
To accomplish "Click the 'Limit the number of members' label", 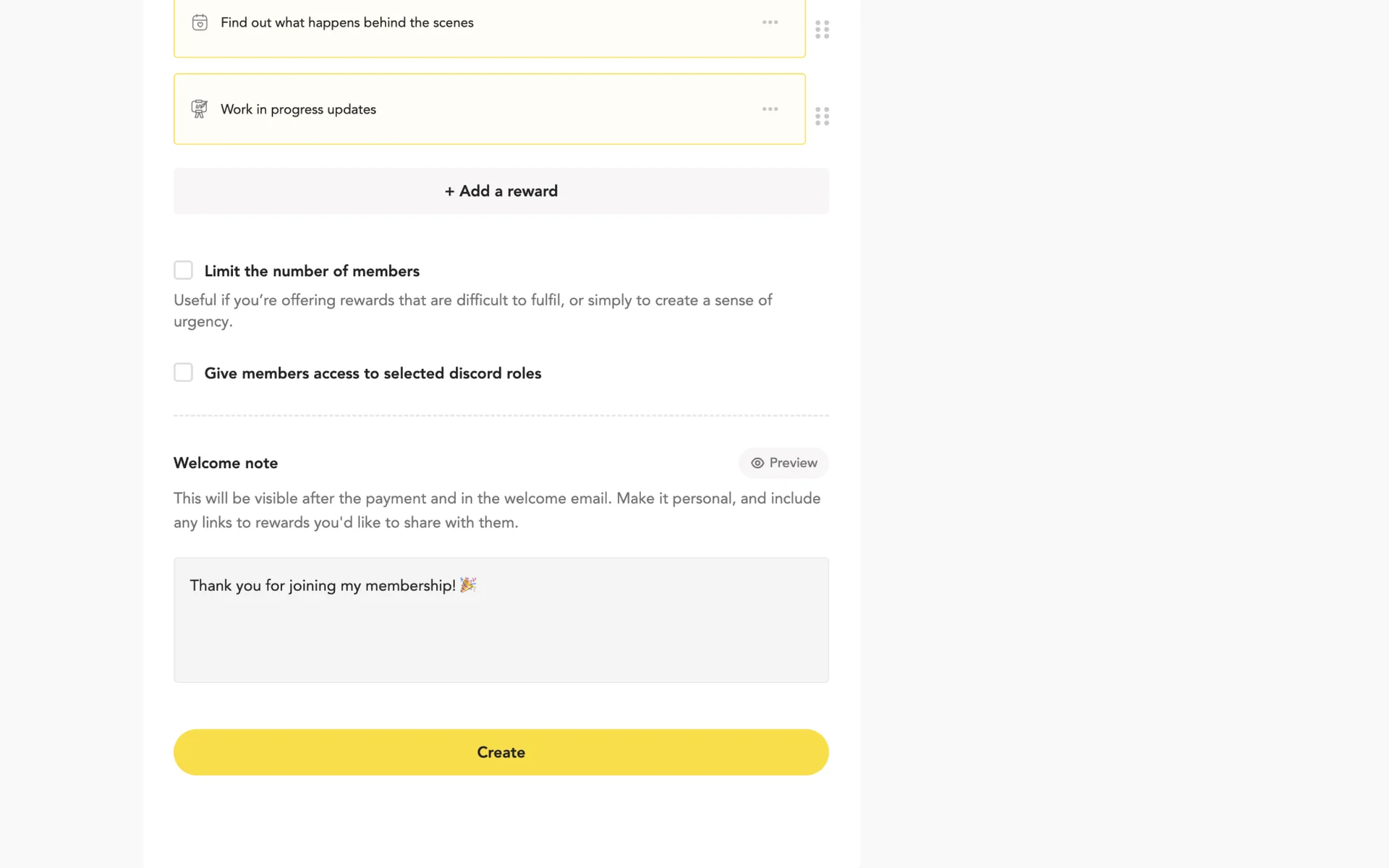I will point(312,271).
